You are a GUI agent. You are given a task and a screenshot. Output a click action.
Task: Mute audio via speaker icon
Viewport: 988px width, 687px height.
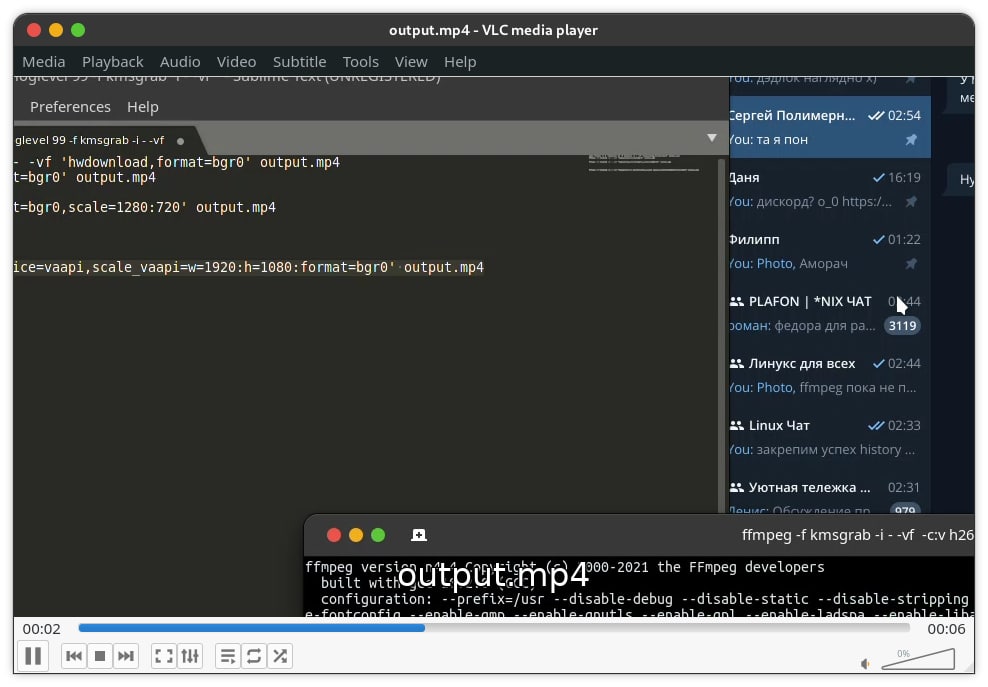[x=865, y=662]
